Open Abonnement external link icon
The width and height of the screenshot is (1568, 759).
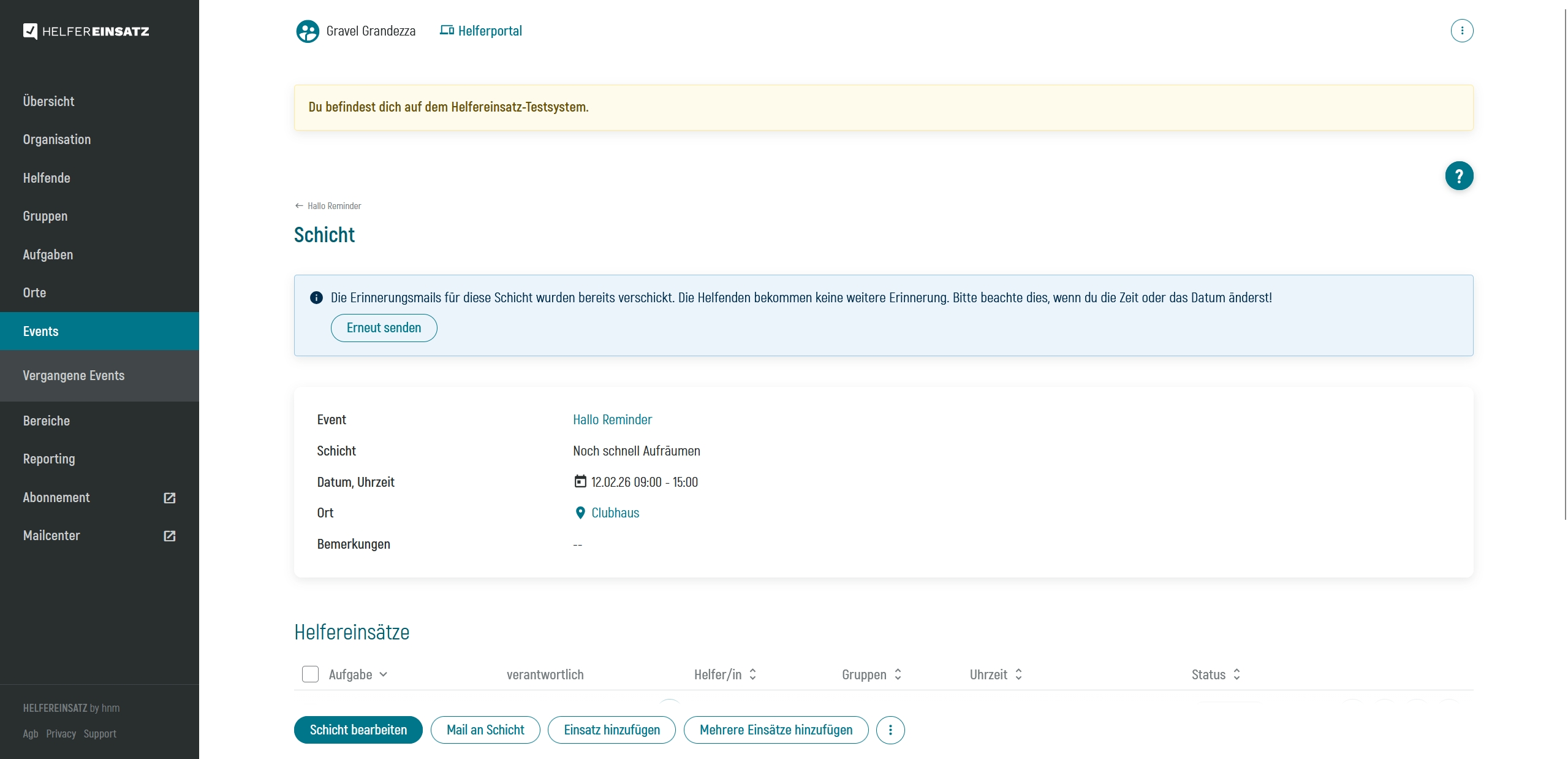pyautogui.click(x=170, y=498)
